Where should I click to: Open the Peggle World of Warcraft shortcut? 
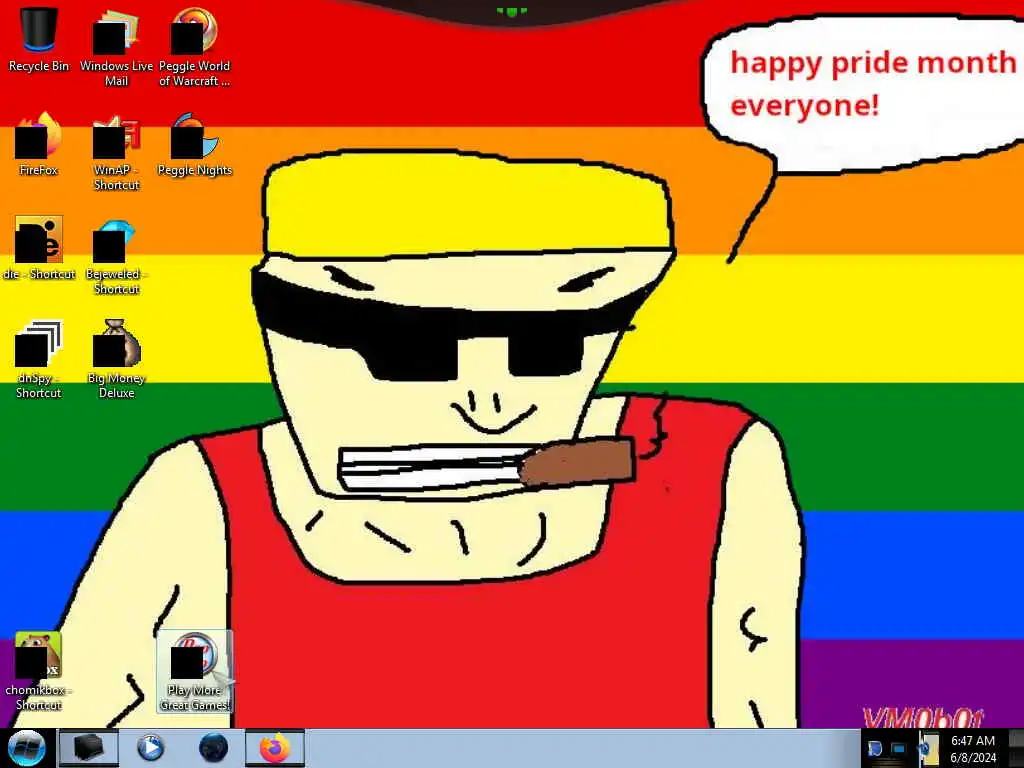pyautogui.click(x=195, y=47)
